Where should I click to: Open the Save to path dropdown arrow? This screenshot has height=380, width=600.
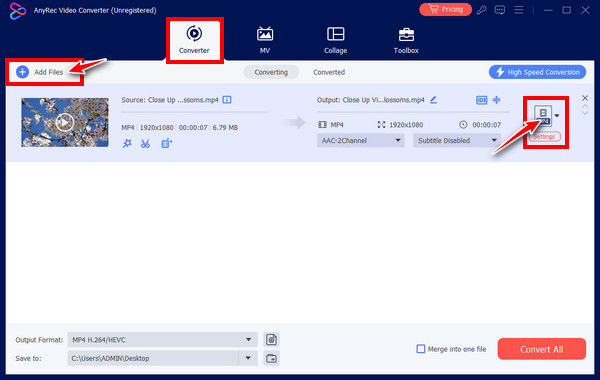pos(248,358)
